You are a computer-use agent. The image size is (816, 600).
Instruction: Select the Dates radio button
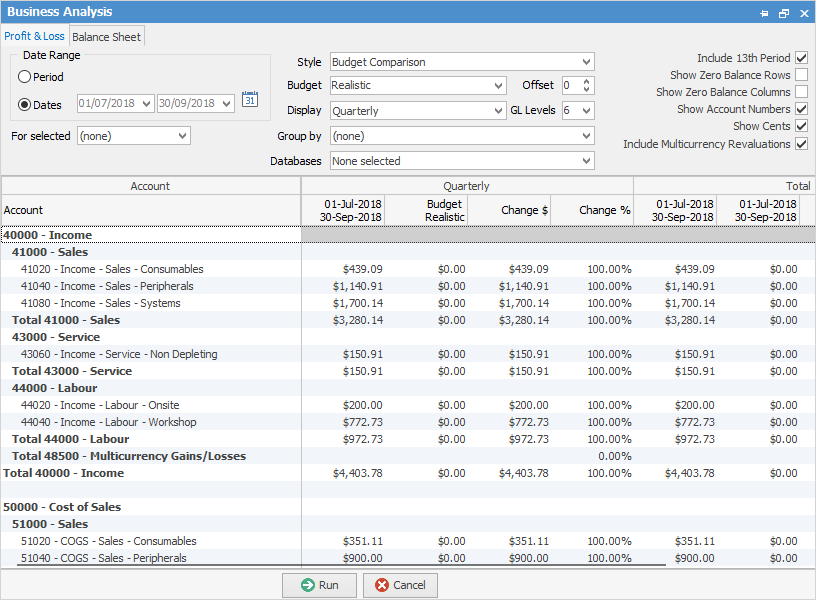(24, 104)
